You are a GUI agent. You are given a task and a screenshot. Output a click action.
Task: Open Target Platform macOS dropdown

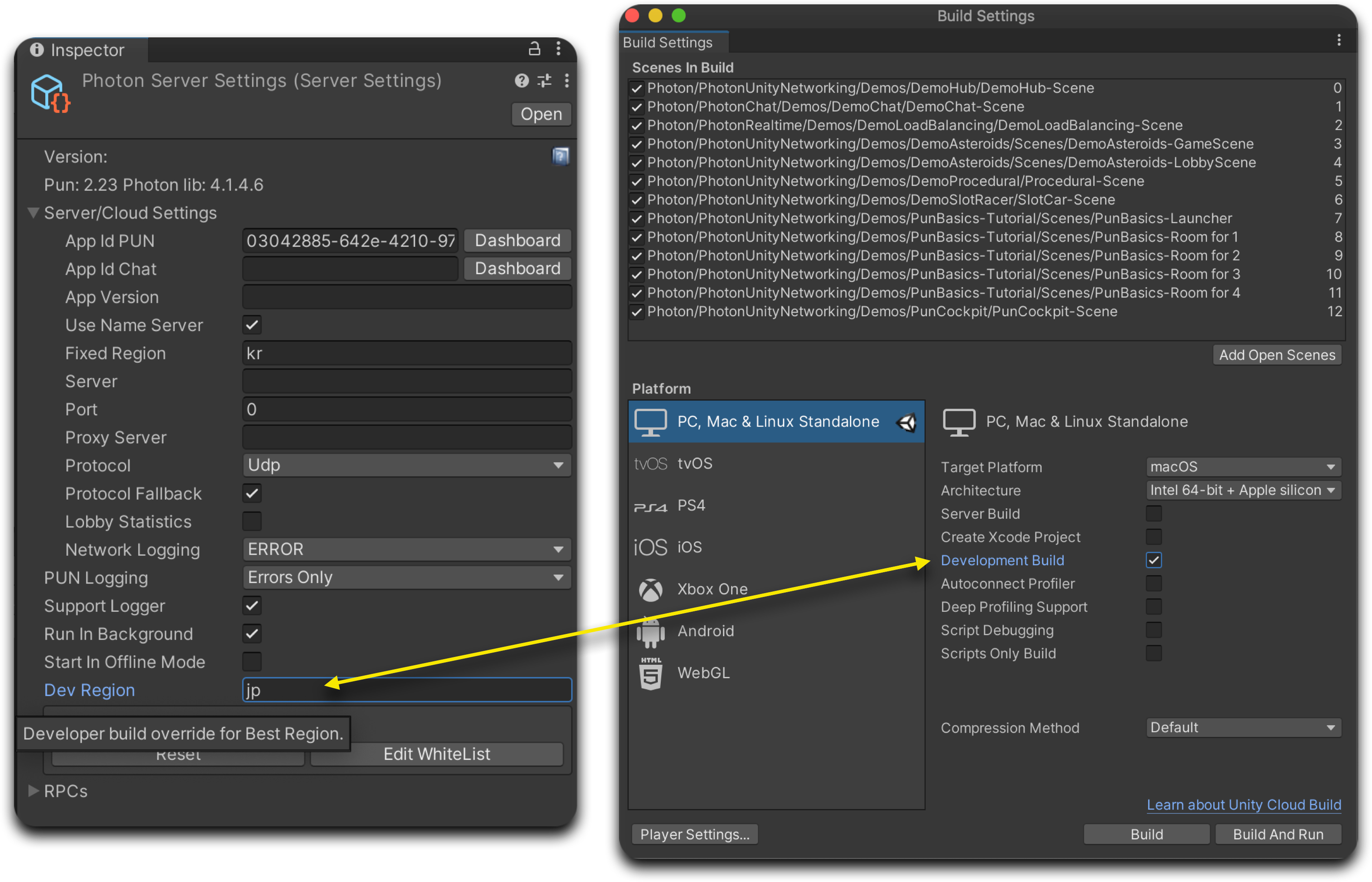click(x=1243, y=467)
